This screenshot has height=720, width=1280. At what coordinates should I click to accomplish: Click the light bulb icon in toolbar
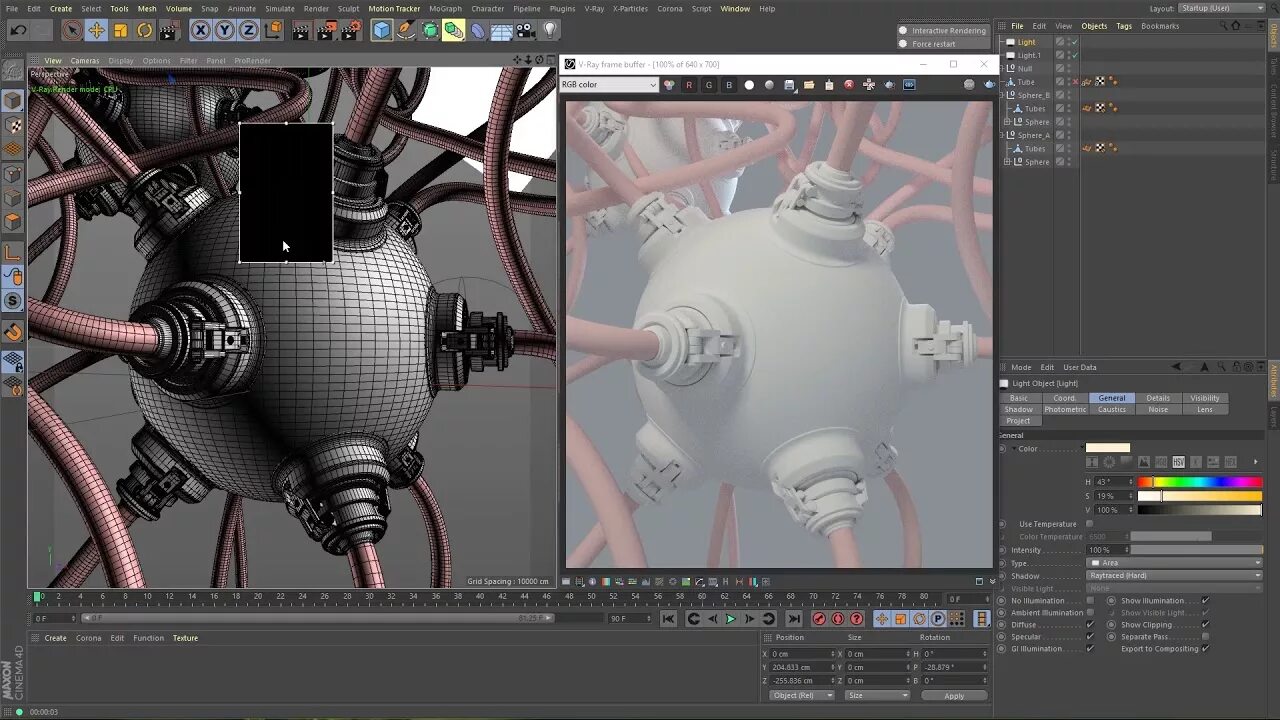pyautogui.click(x=550, y=31)
